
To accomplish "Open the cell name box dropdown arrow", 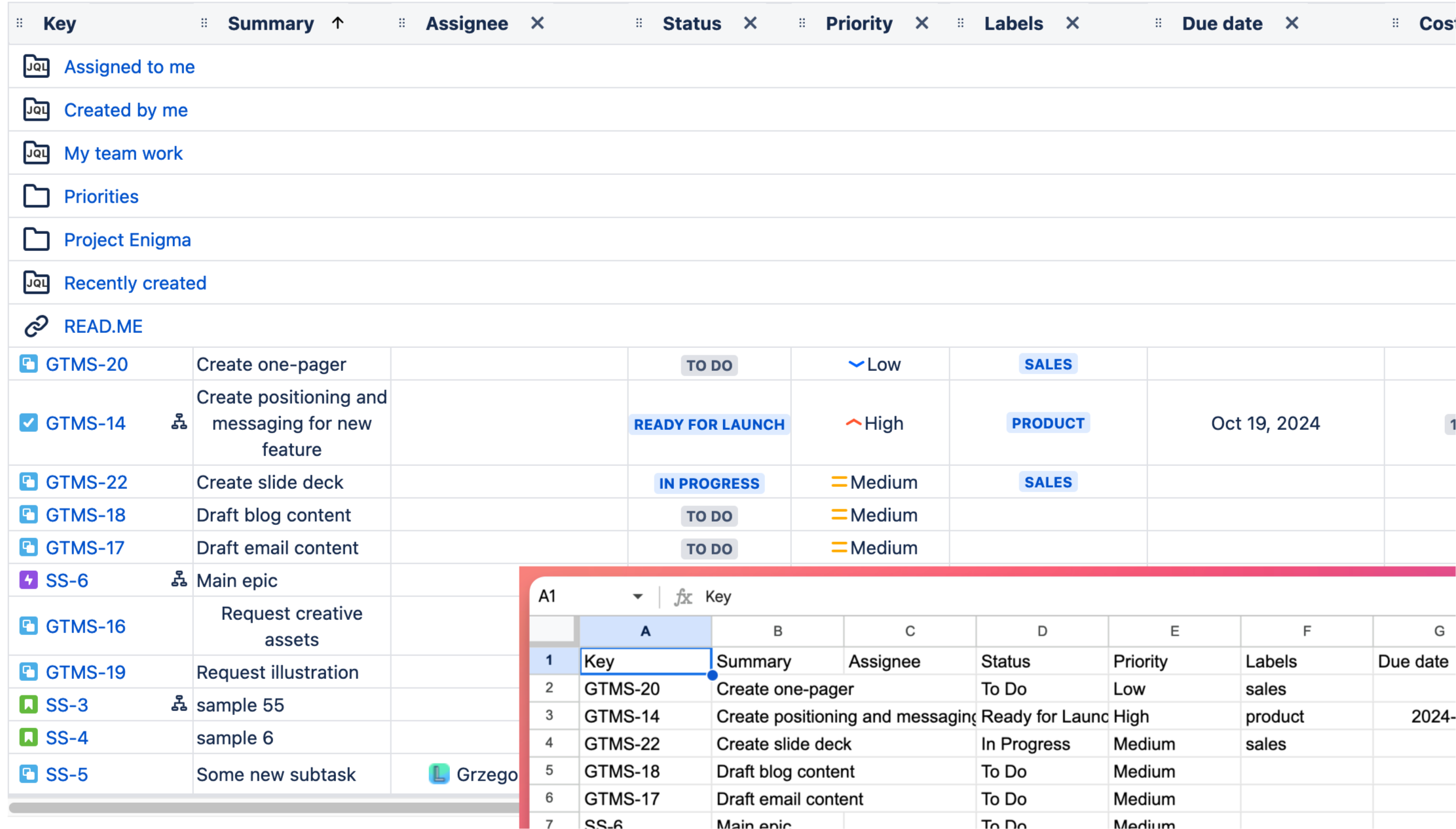I will (637, 596).
